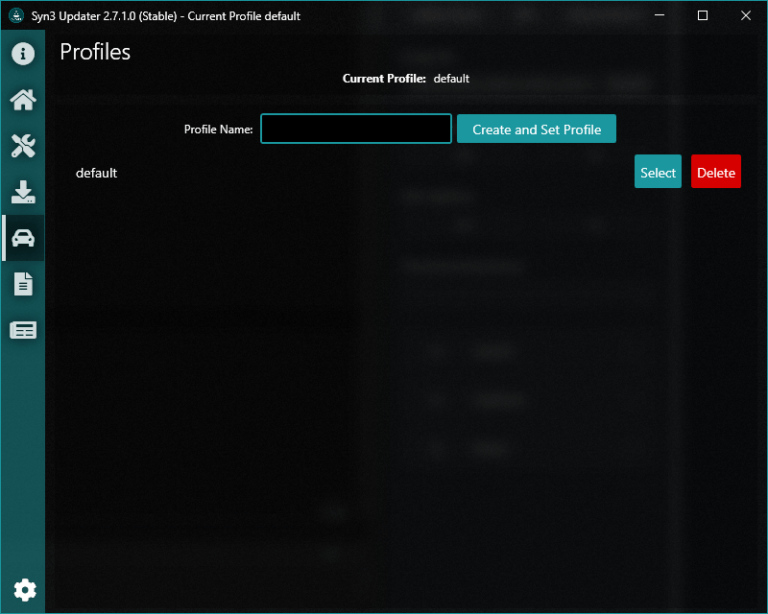Delete the default profile
This screenshot has width=768, height=614.
[716, 171]
